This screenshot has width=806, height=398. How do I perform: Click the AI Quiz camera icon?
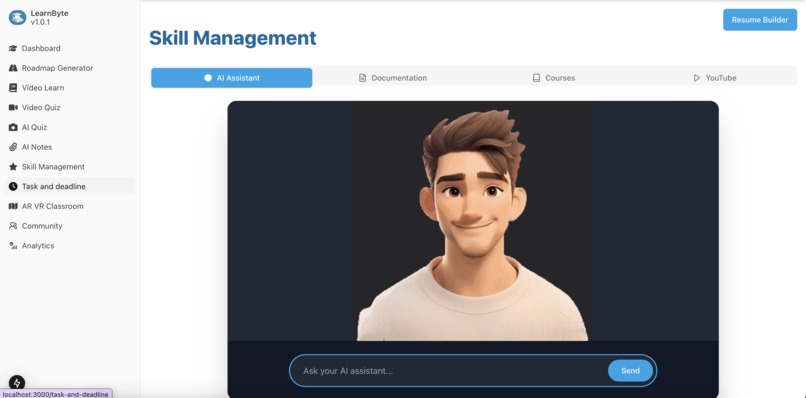pyautogui.click(x=13, y=127)
